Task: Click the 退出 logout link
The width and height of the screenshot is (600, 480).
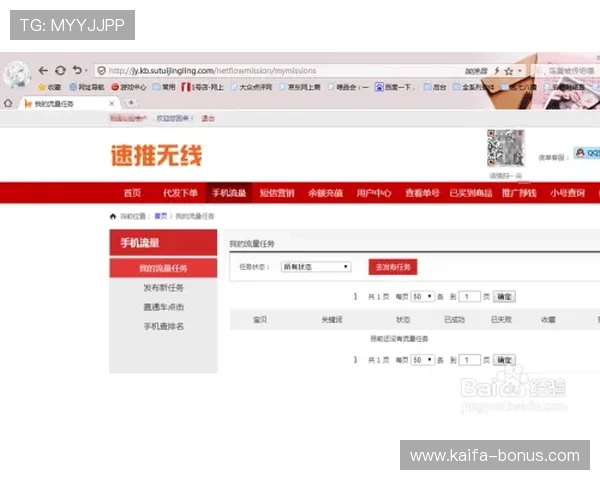Action: coord(208,119)
